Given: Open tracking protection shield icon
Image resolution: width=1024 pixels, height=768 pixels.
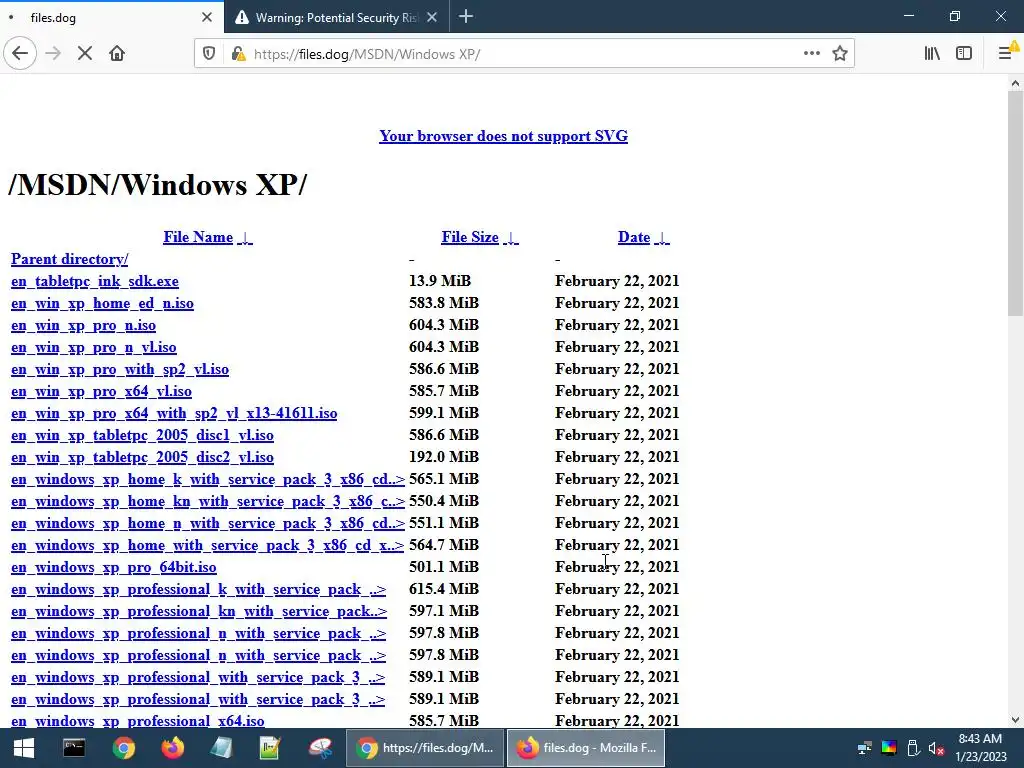Looking at the screenshot, I should pos(209,54).
